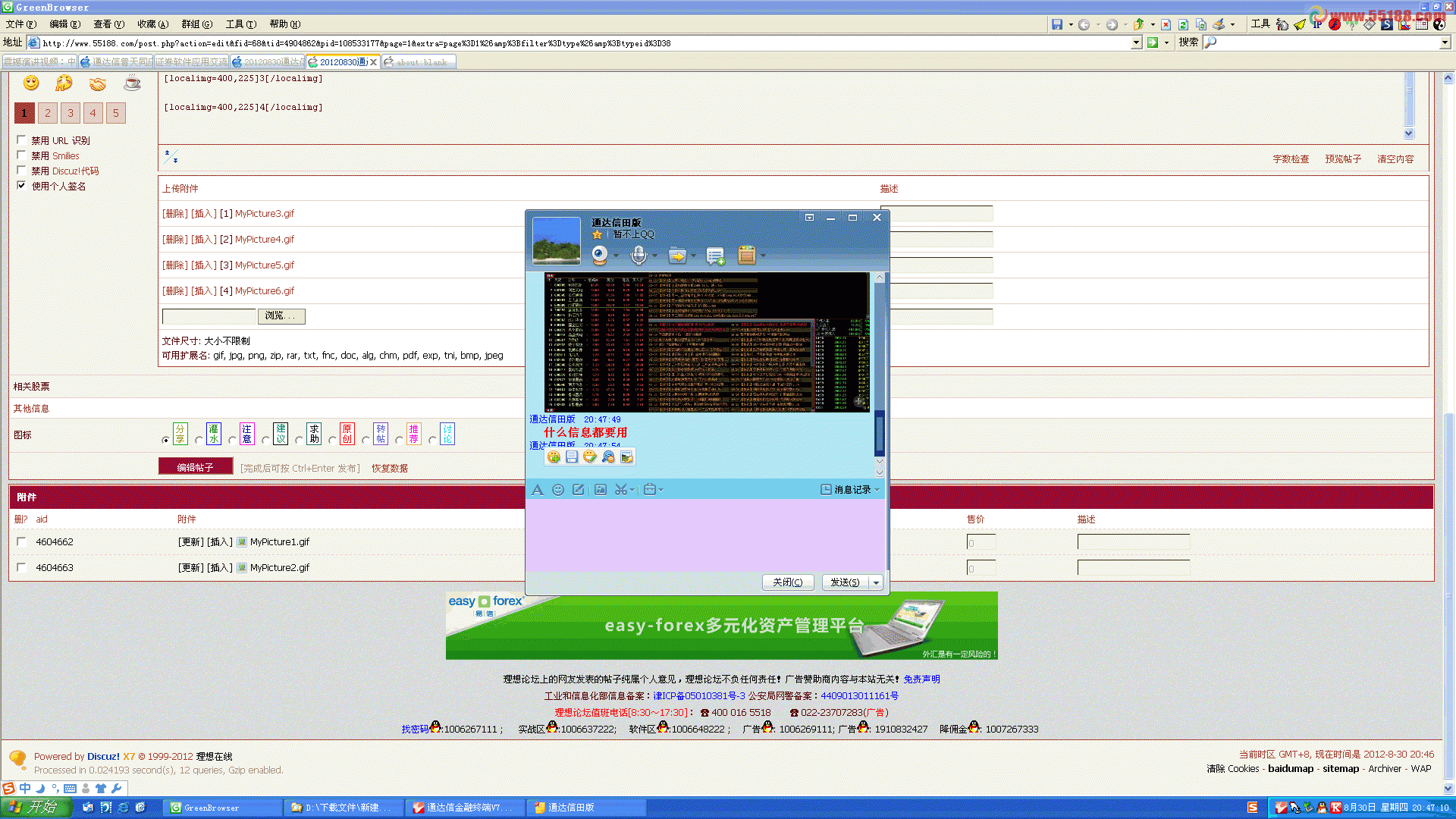Insert the coffee cup smiley
This screenshot has height=819, width=1456.
[132, 83]
